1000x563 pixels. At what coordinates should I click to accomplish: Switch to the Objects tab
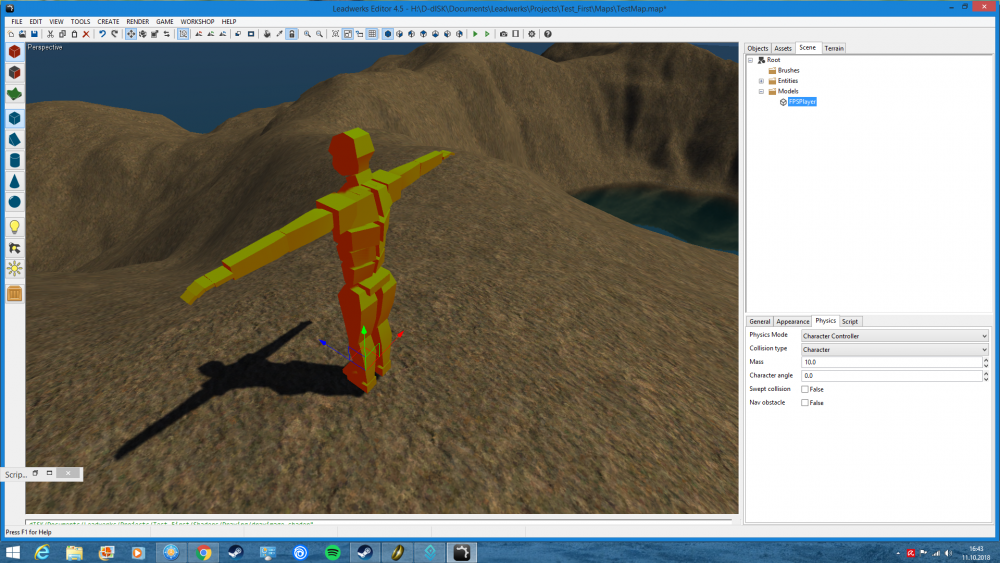point(758,48)
